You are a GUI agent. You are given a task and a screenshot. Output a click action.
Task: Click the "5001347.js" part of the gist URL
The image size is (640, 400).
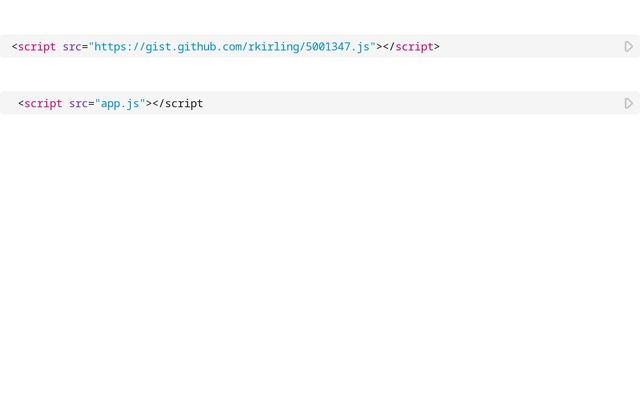click(x=338, y=47)
